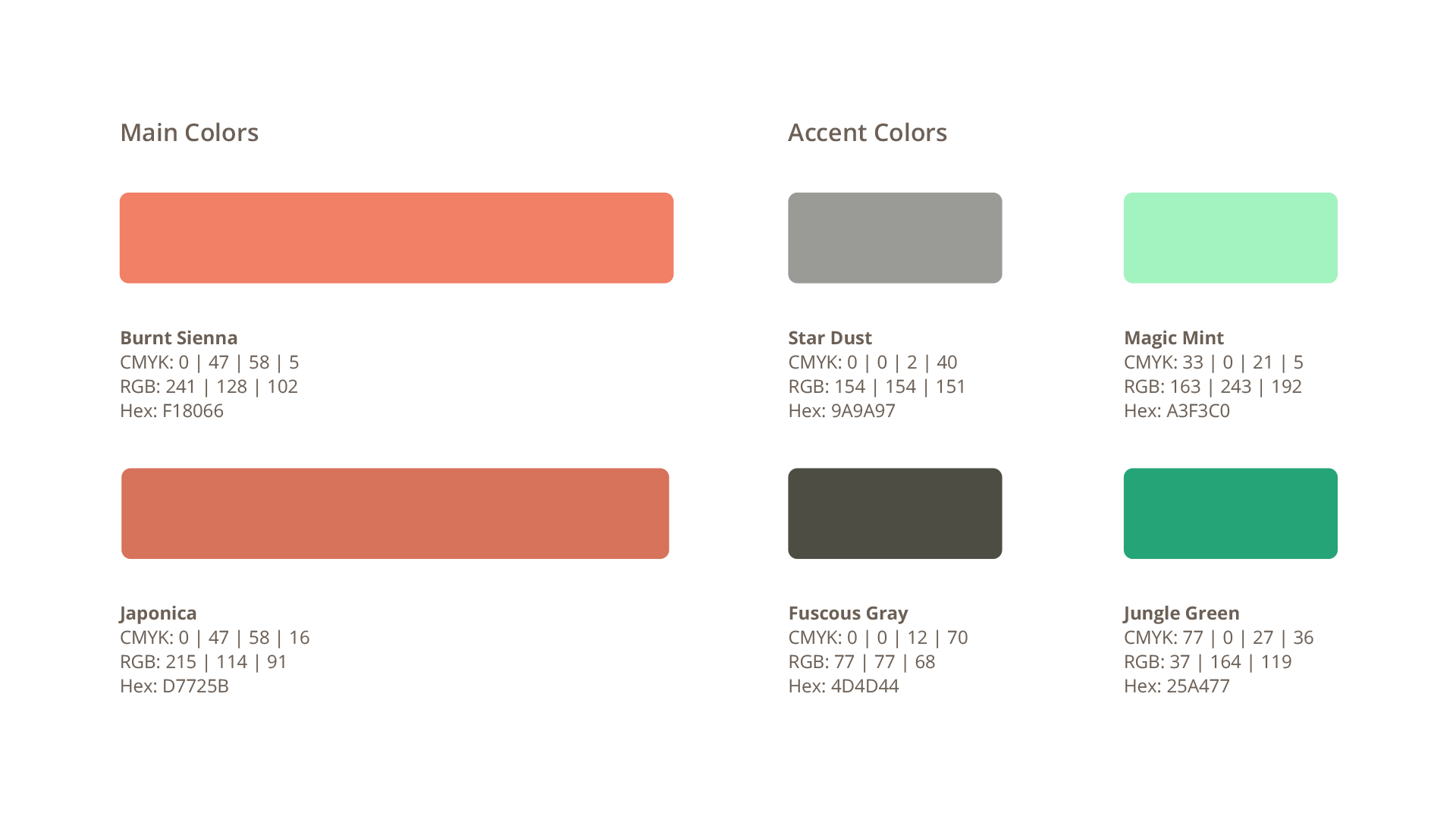Click the Jungle Green name label
Image resolution: width=1456 pixels, height=819 pixels.
1181,613
